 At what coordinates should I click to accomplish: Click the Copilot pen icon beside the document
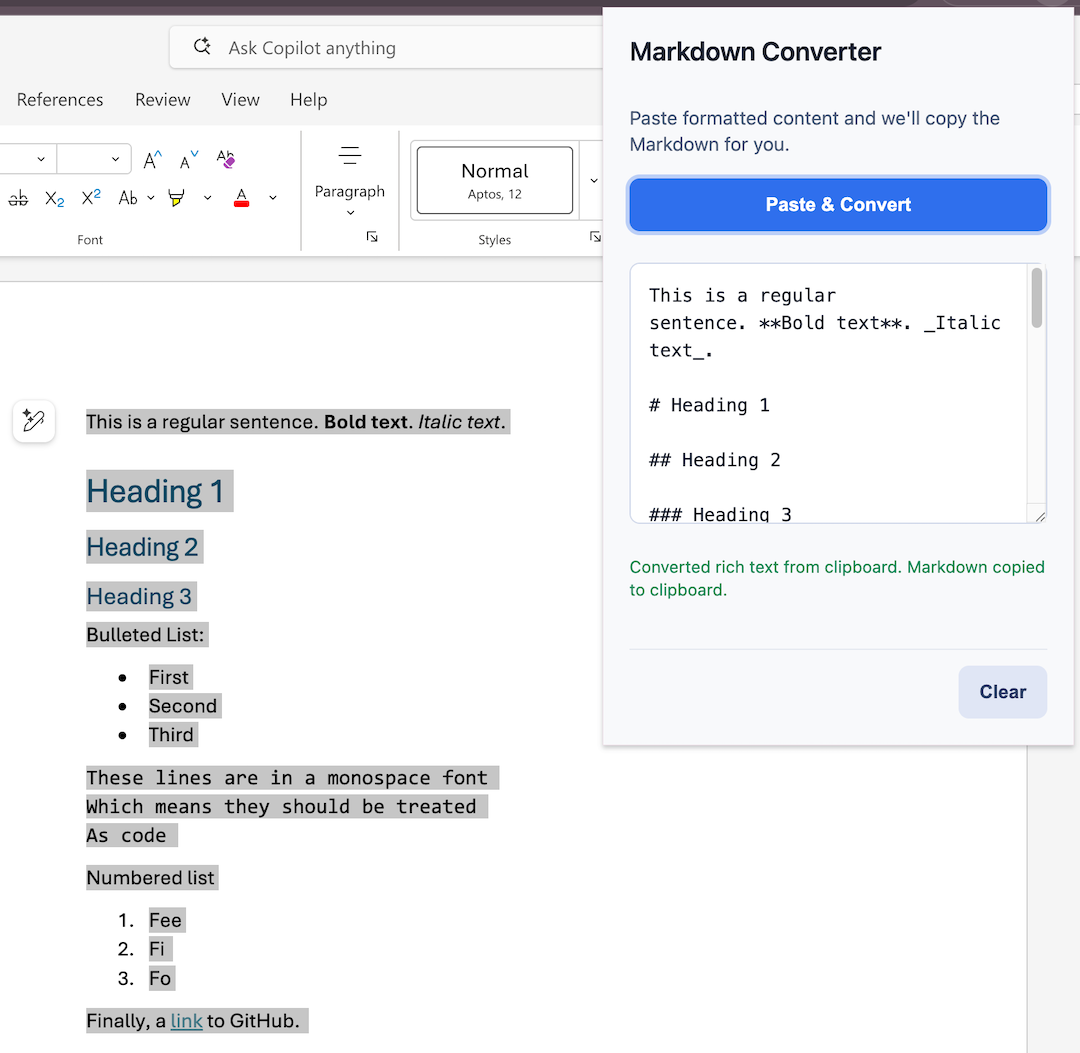tap(34, 422)
